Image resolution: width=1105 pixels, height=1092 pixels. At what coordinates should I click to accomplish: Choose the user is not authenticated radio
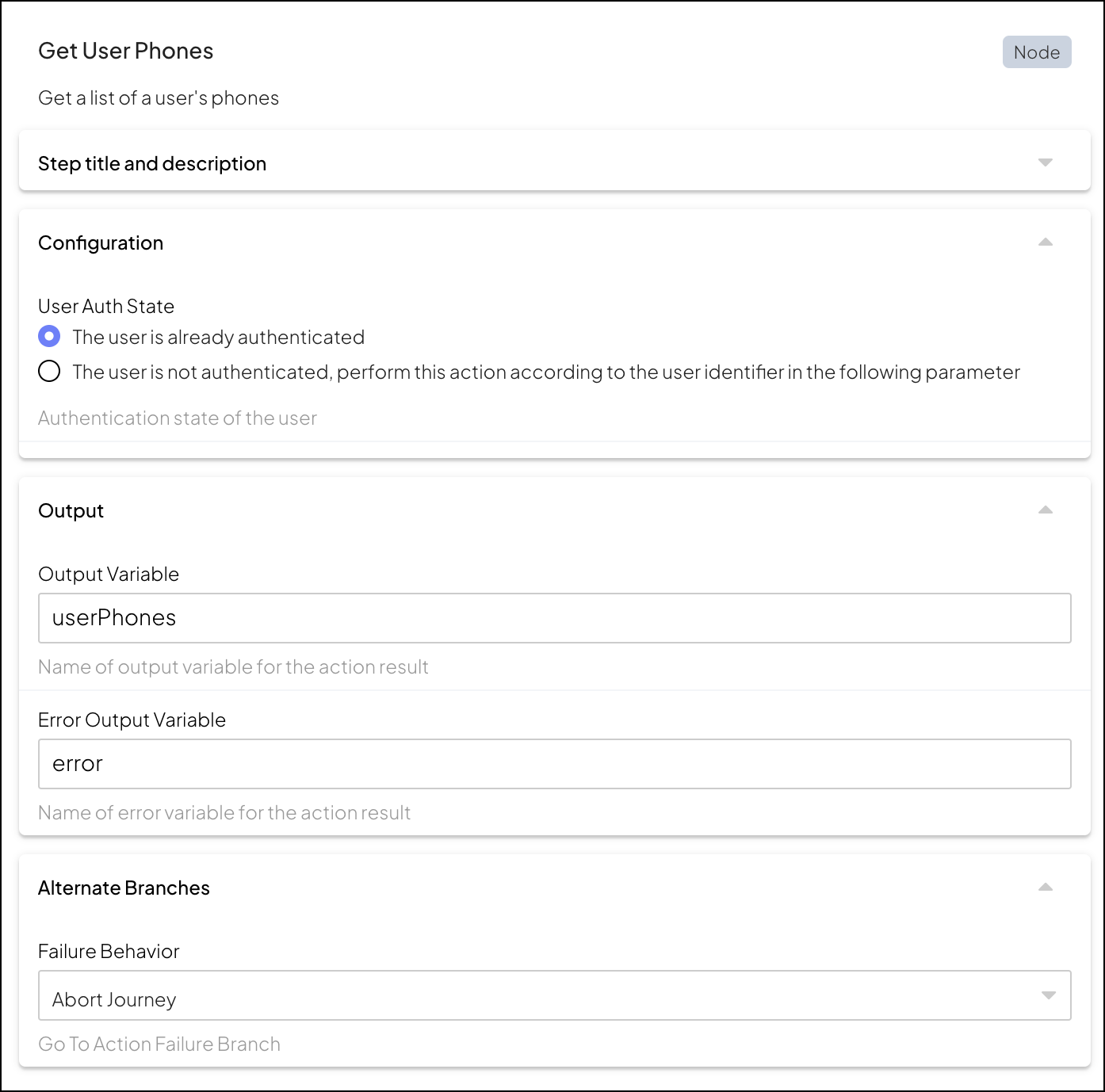49,372
